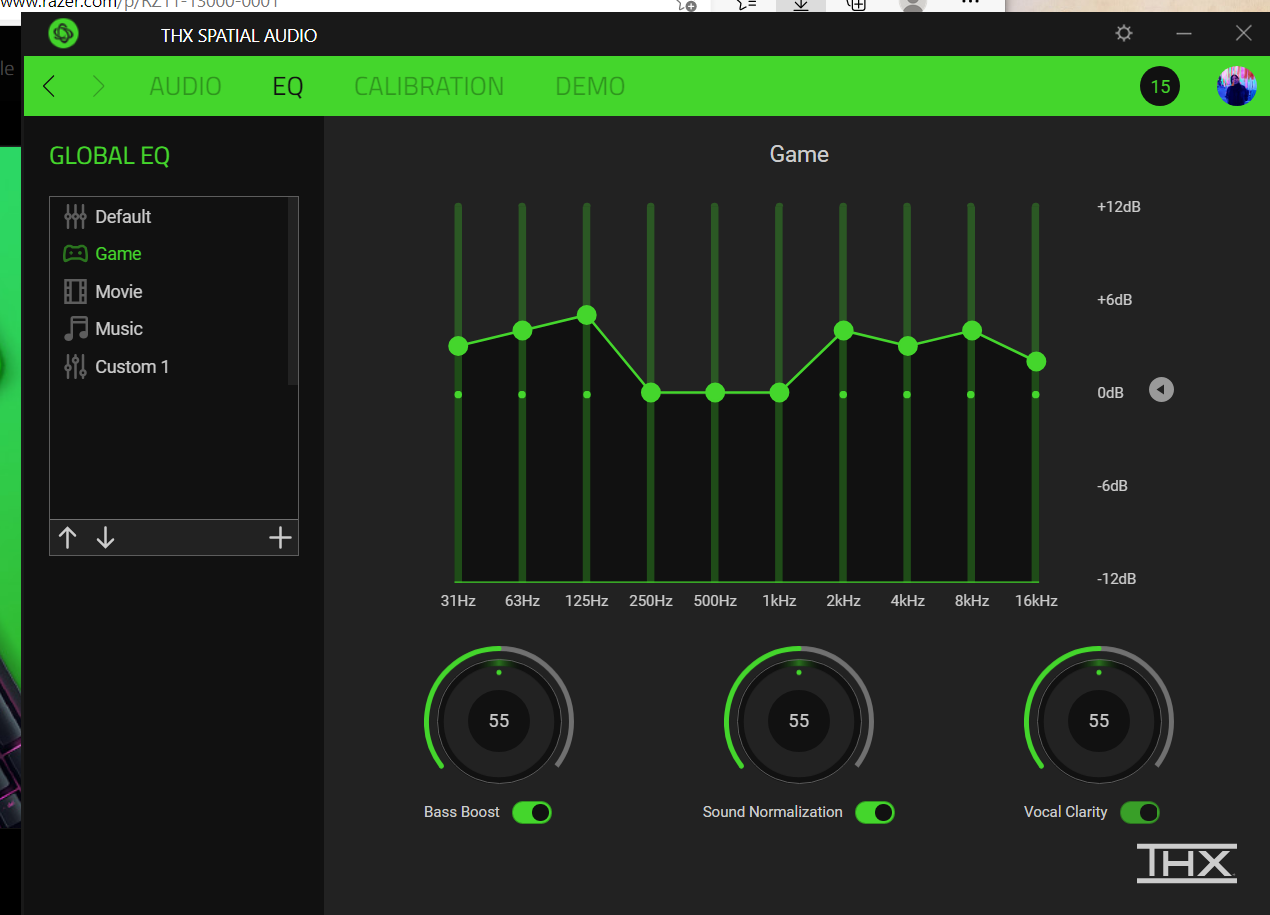This screenshot has width=1270, height=915.
Task: Click the Sound Normalization level knob
Action: pyautogui.click(x=799, y=720)
